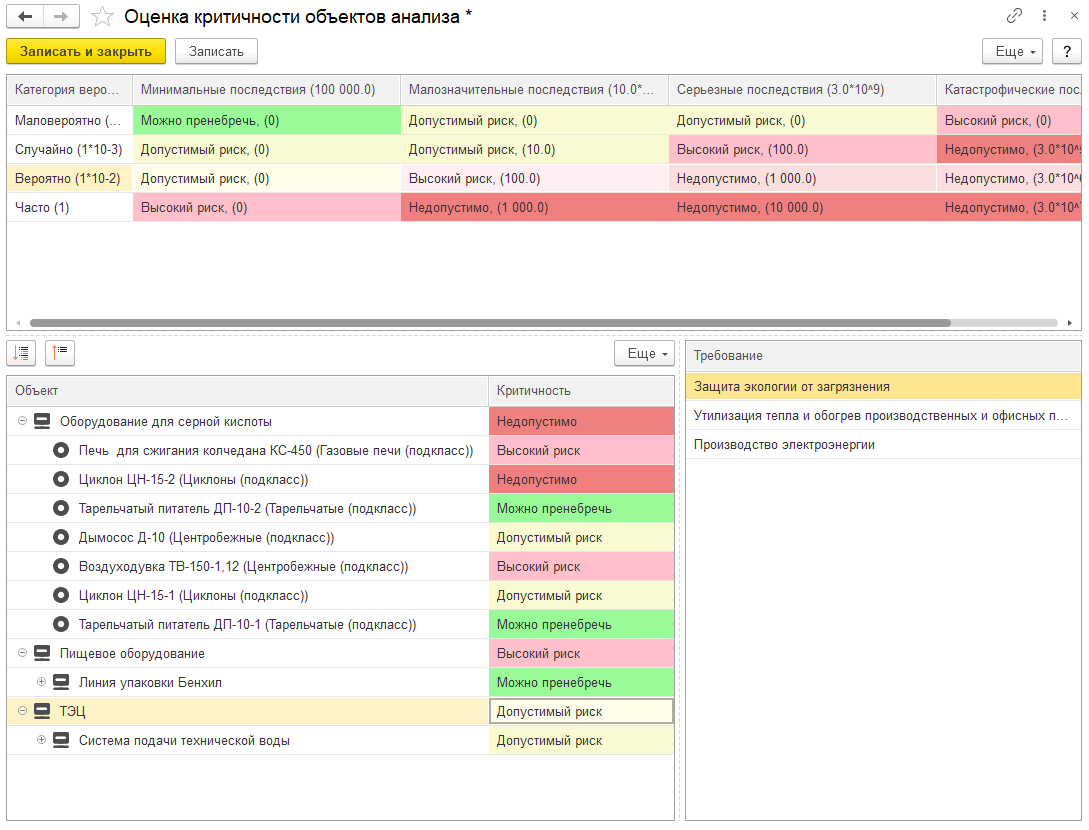Image resolution: width=1089 pixels, height=830 pixels.
Task: Select requirement Защита экологии от загрязнения
Action: click(x=883, y=387)
